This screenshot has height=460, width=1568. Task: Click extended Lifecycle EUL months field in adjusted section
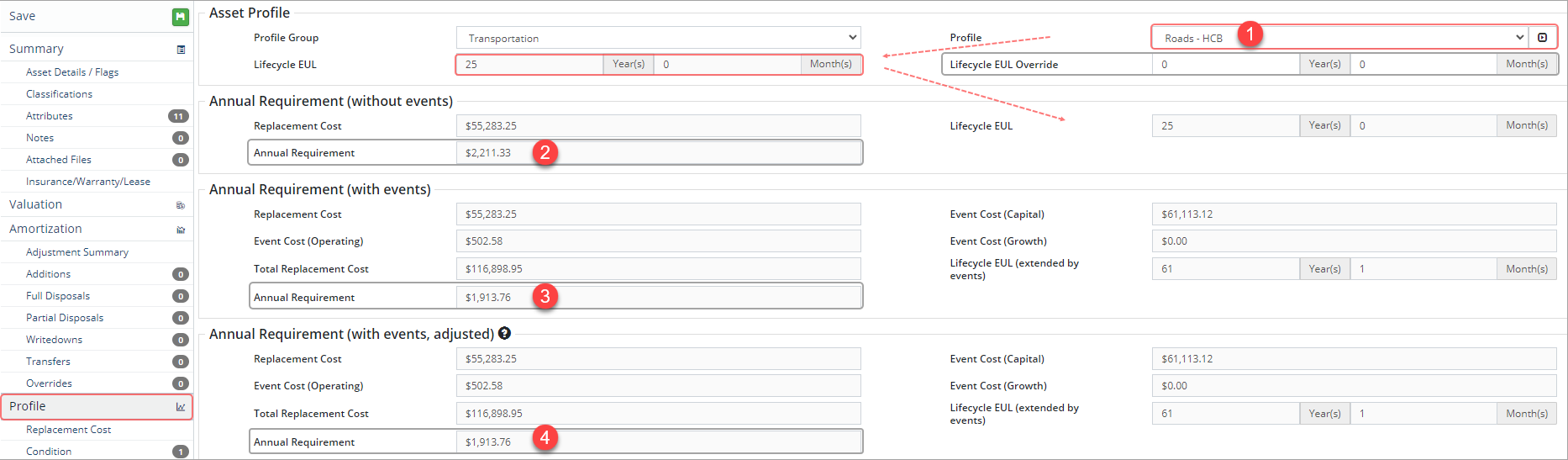(x=1423, y=414)
